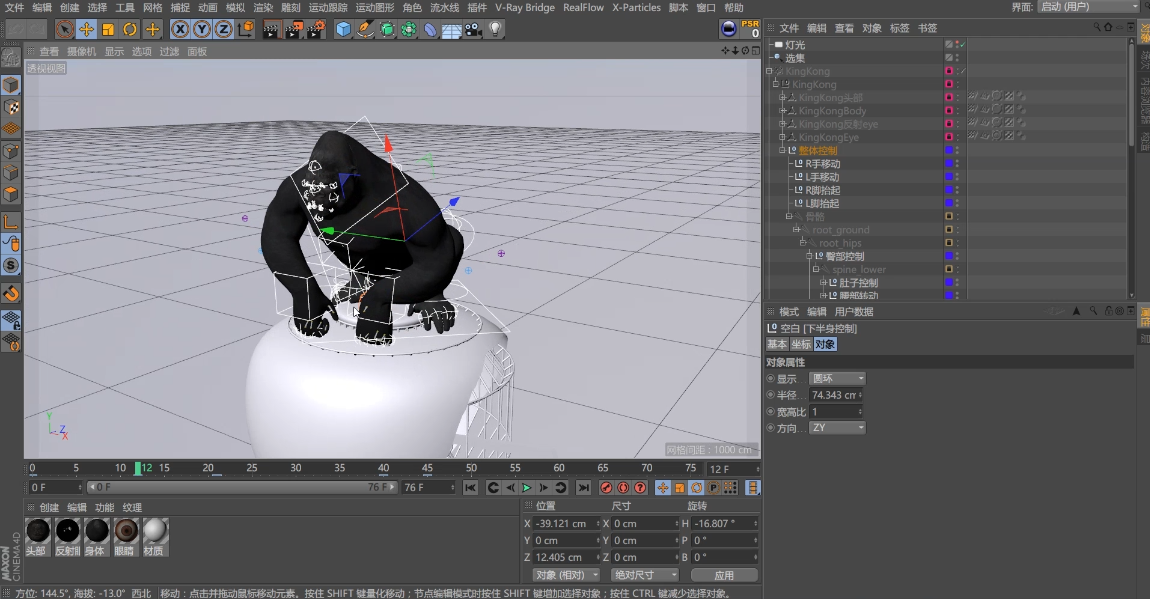Open the viewport 摄像机 menu
The height and width of the screenshot is (599, 1150).
tap(81, 51)
